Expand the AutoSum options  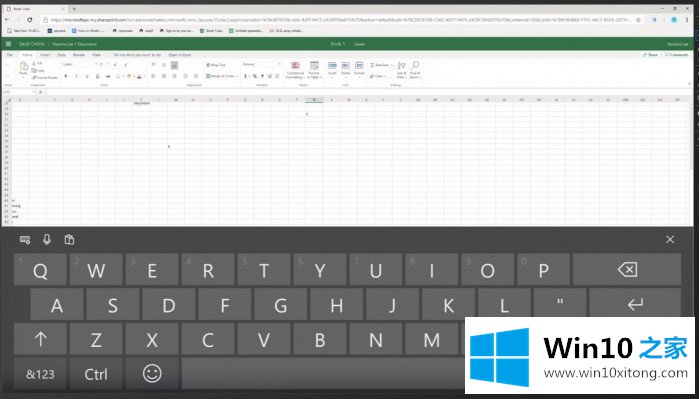click(x=391, y=65)
